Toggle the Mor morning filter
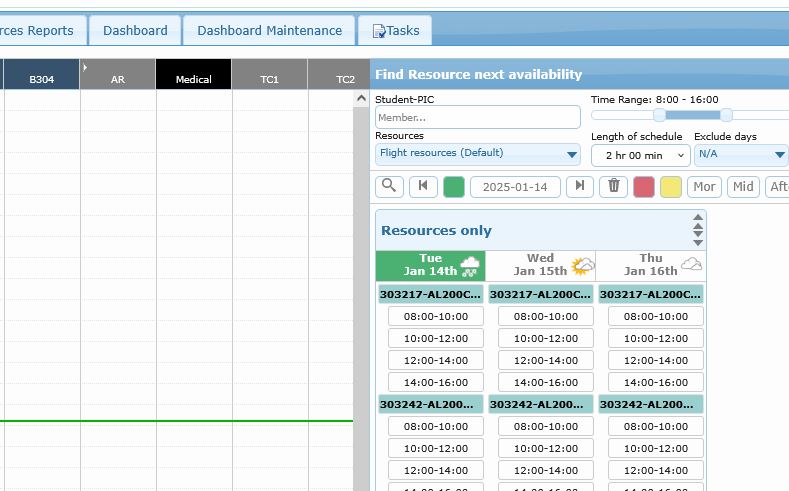The image size is (789, 491). coord(704,187)
